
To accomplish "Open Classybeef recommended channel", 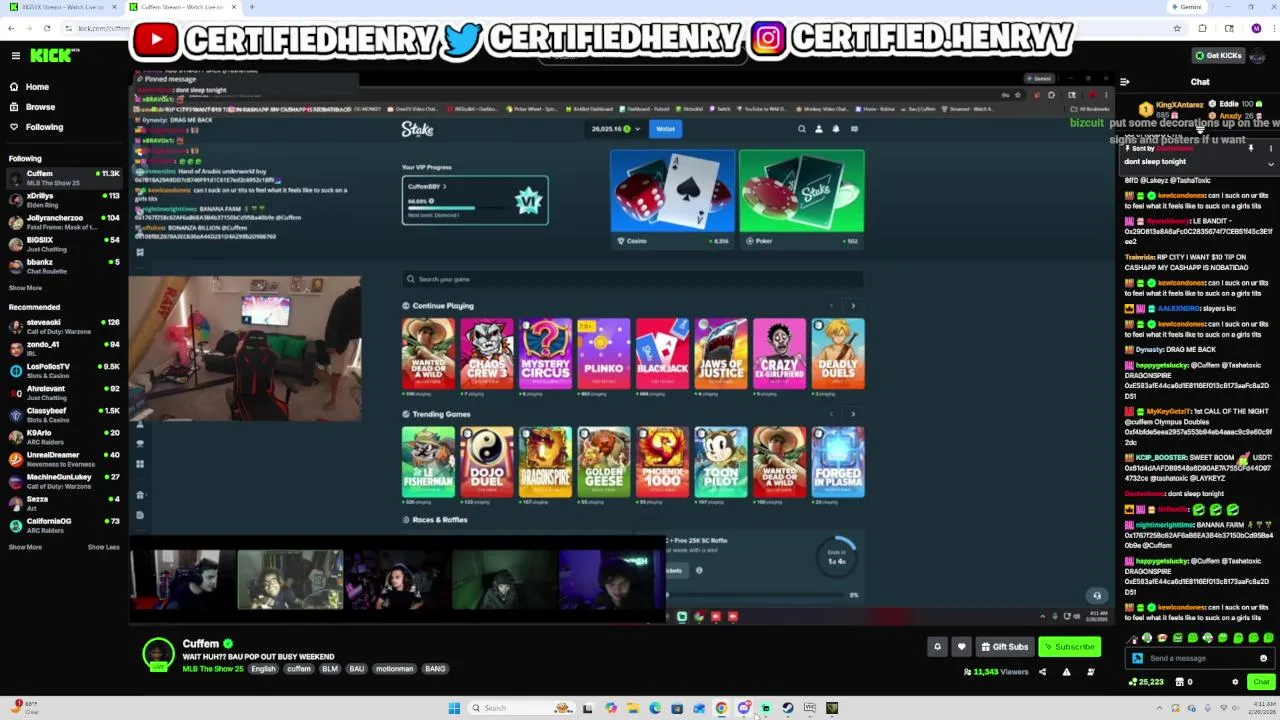I will tap(64, 414).
